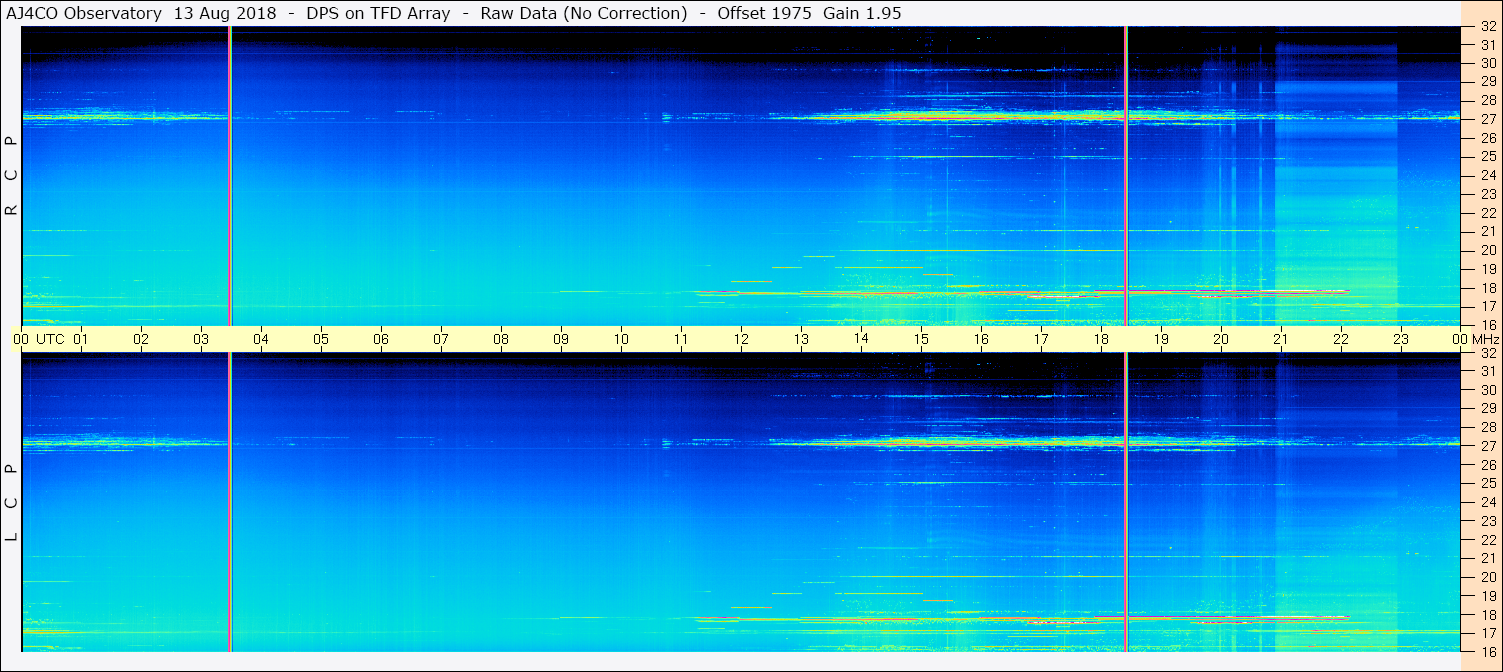Click the 16 MHz label on the LCP frequency scale
1503x672 pixels.
coord(1488,651)
